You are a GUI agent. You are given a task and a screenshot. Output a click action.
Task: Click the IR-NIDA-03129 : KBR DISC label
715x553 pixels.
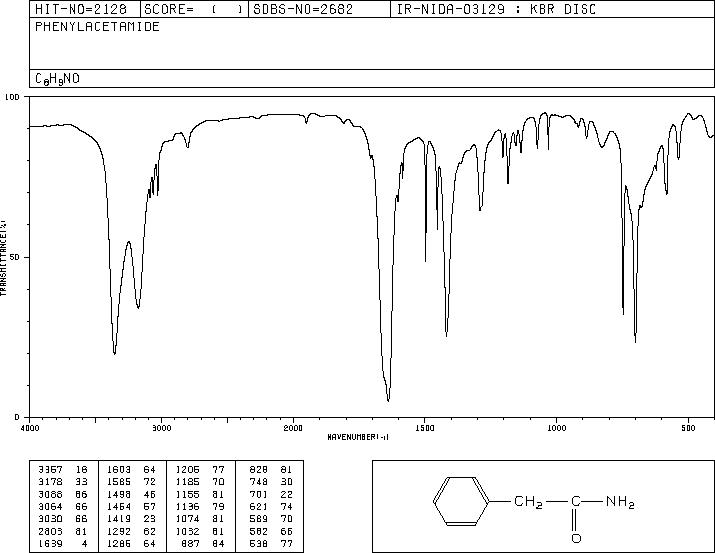click(x=496, y=9)
